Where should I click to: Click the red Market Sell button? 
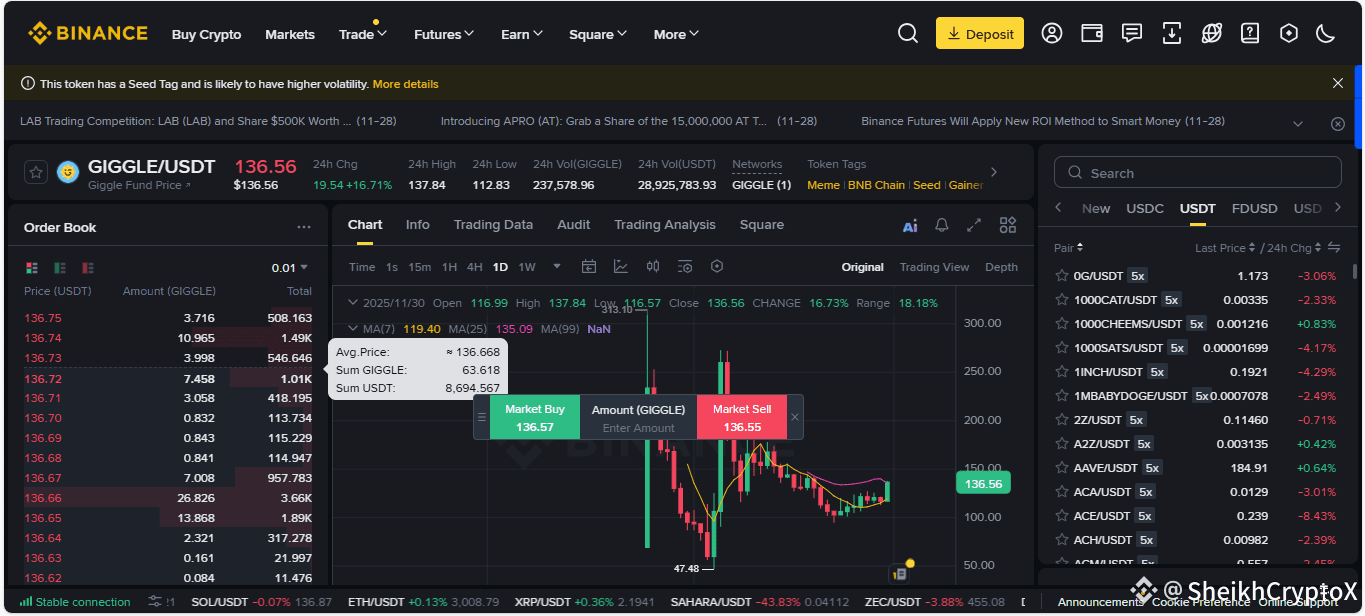point(742,417)
